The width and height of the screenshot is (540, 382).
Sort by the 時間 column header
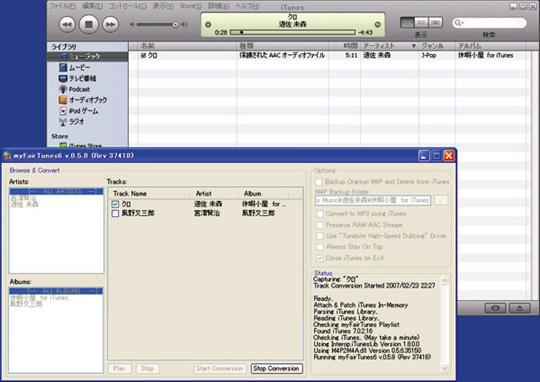[x=344, y=46]
